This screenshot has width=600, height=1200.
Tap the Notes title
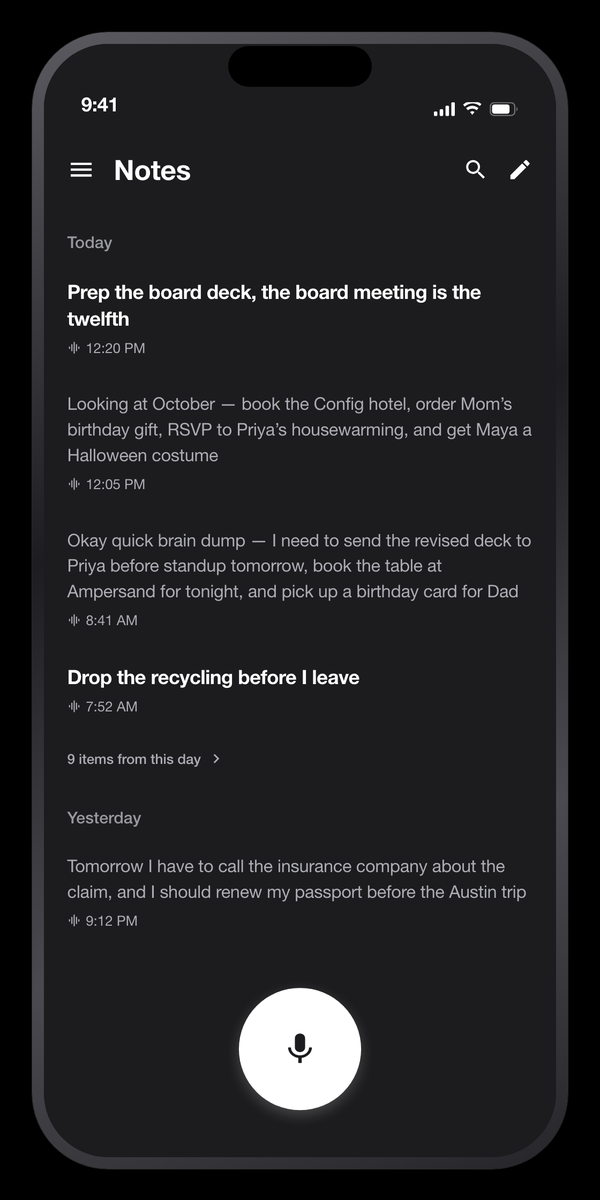click(x=152, y=170)
